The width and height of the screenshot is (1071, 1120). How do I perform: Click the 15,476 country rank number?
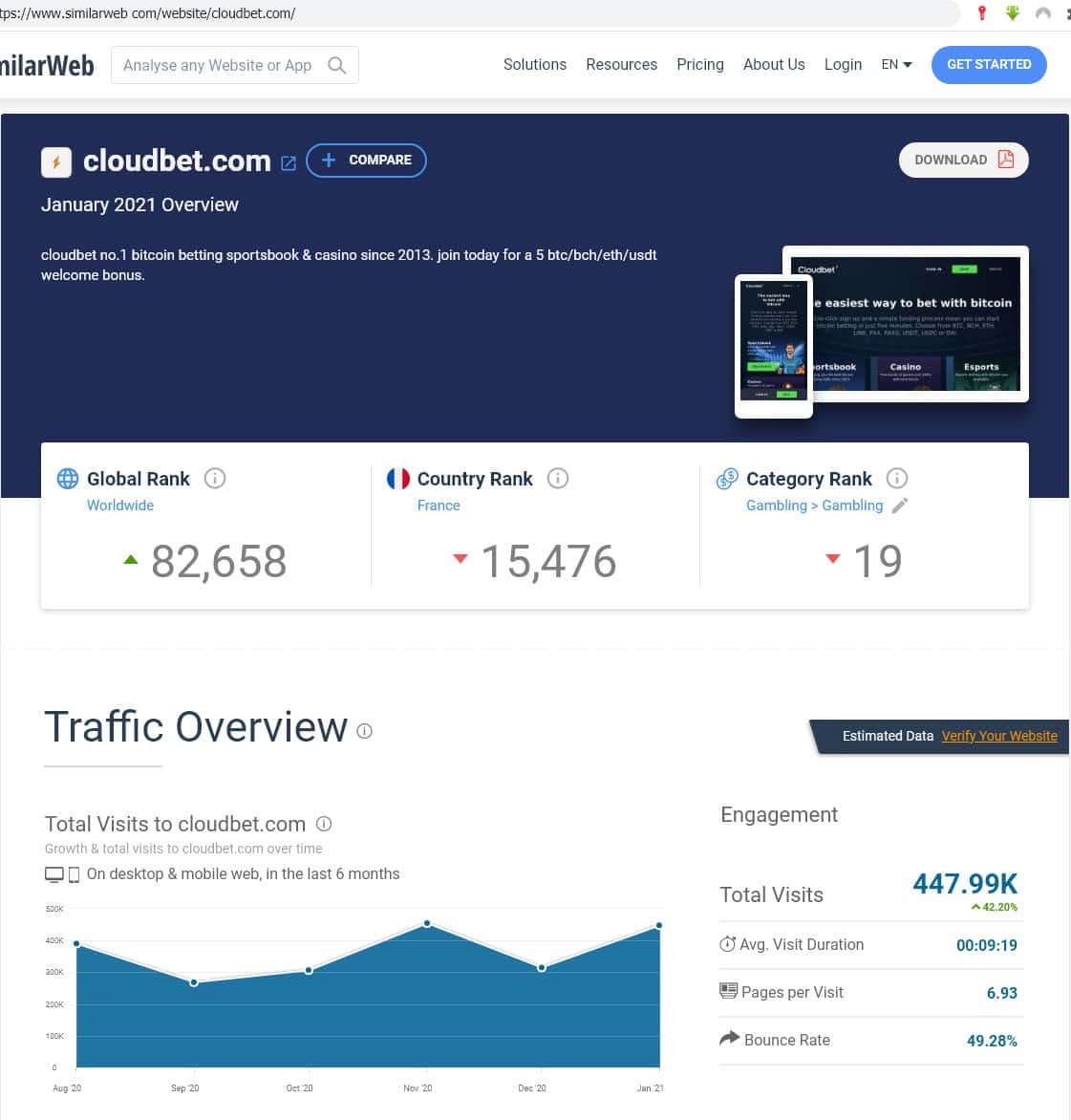(548, 561)
